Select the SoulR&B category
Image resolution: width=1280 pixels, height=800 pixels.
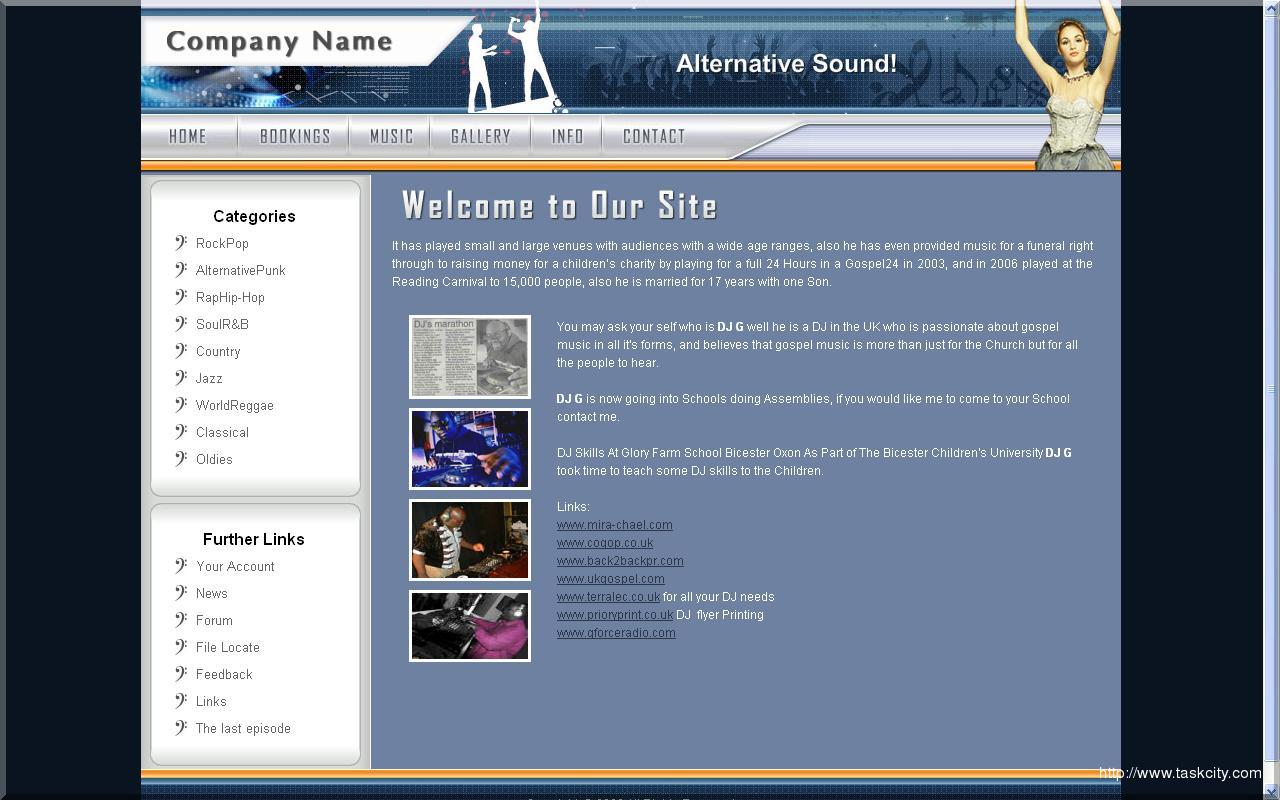[x=222, y=324]
